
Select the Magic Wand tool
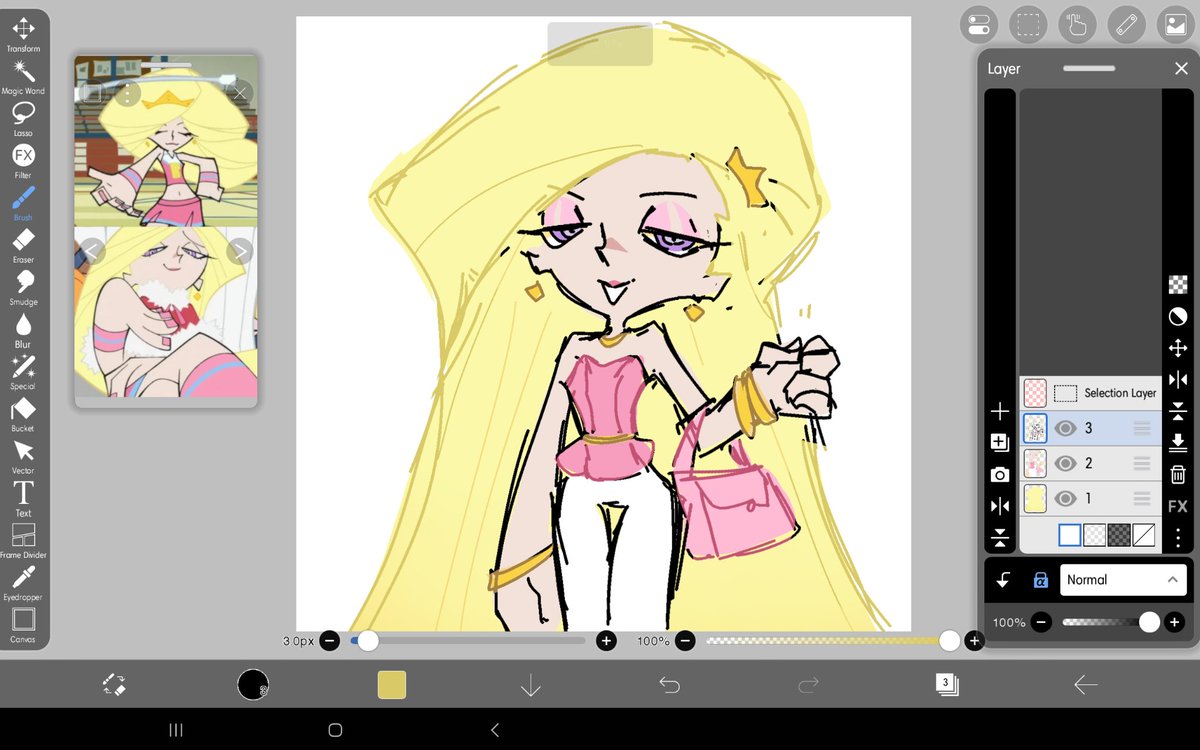click(x=23, y=77)
